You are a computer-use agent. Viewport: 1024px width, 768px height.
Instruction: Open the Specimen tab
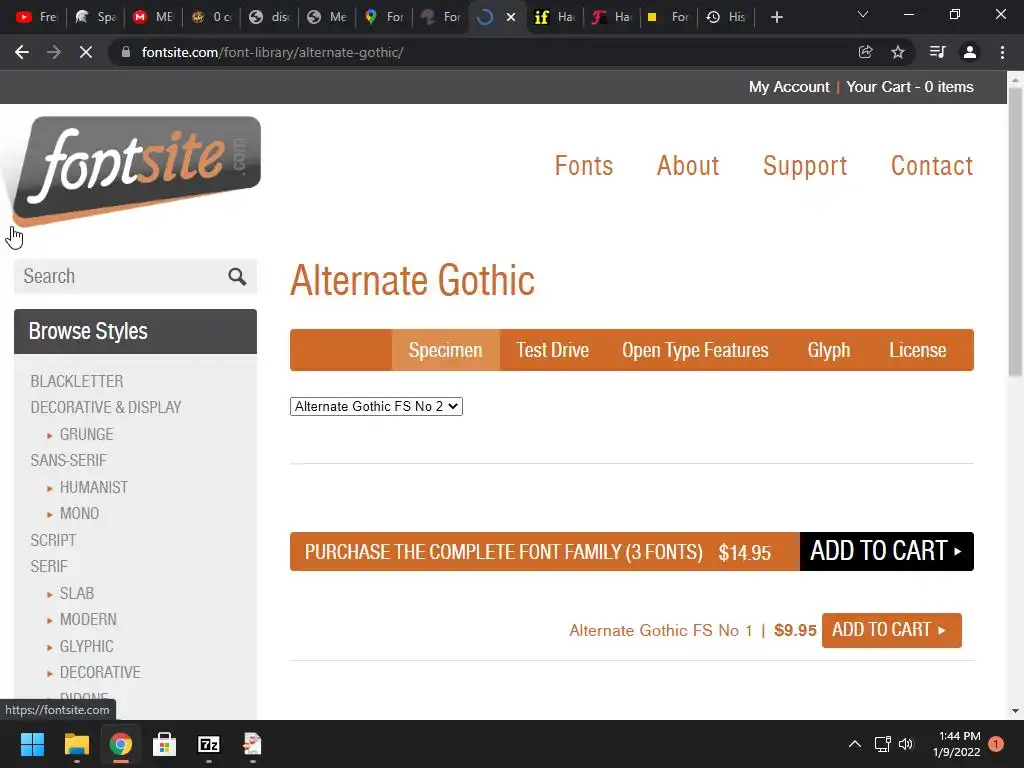(445, 350)
